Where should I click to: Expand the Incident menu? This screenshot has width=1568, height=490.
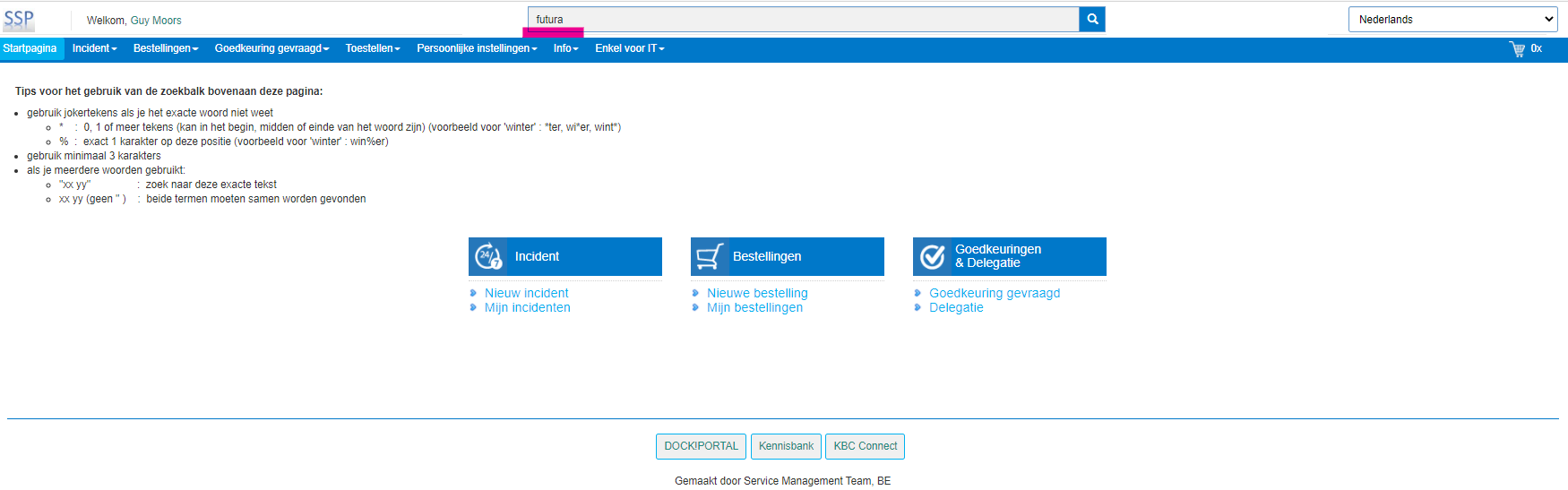click(x=94, y=48)
